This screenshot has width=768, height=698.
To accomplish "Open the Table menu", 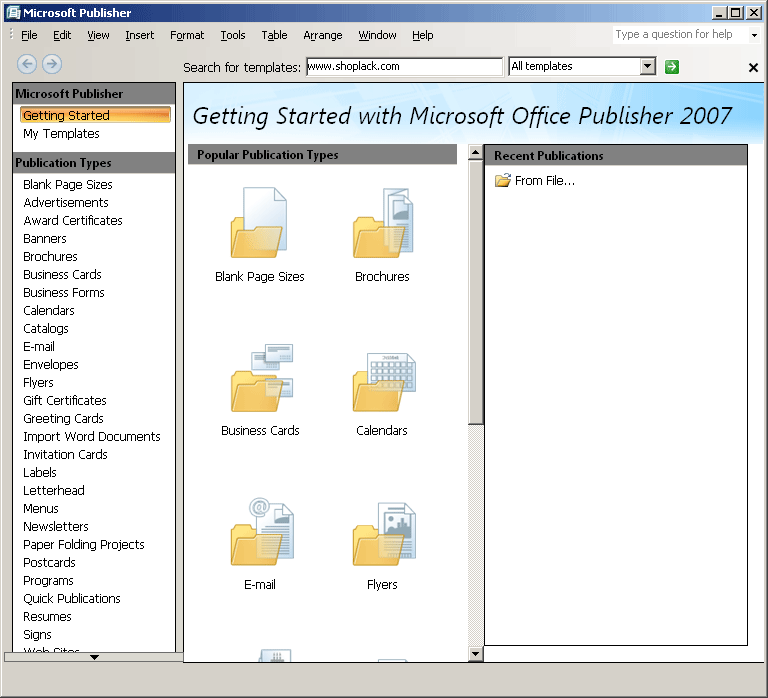I will click(x=274, y=35).
